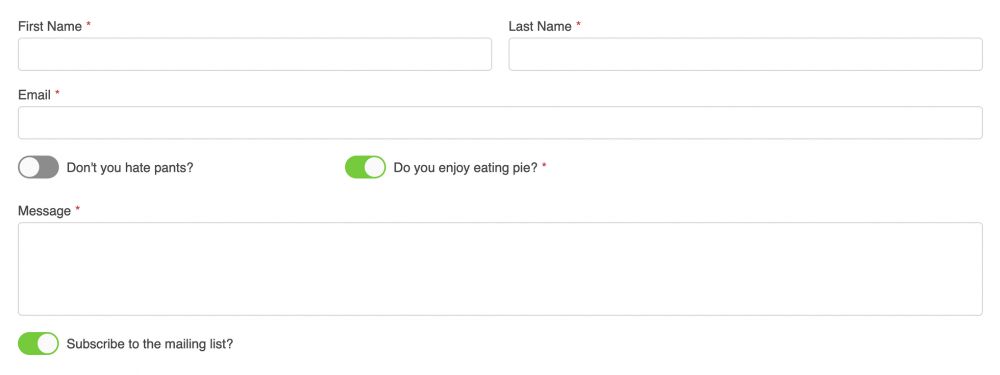Disable the 'Subscribe to the mailing list?' switch

(x=38, y=344)
